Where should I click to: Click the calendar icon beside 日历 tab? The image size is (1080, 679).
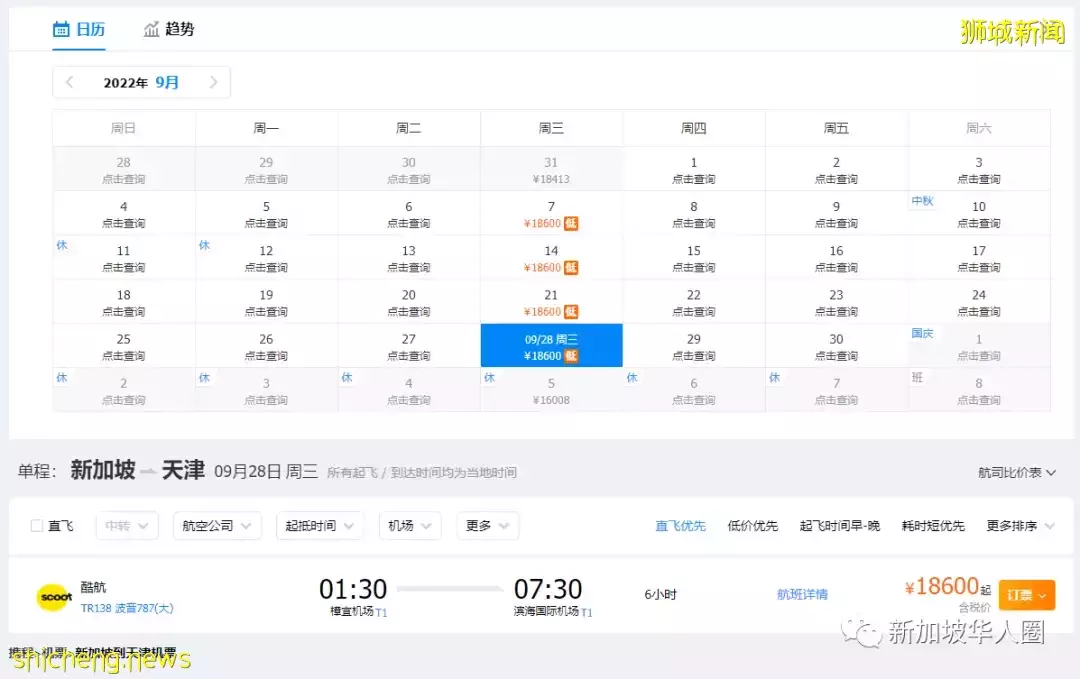click(60, 29)
